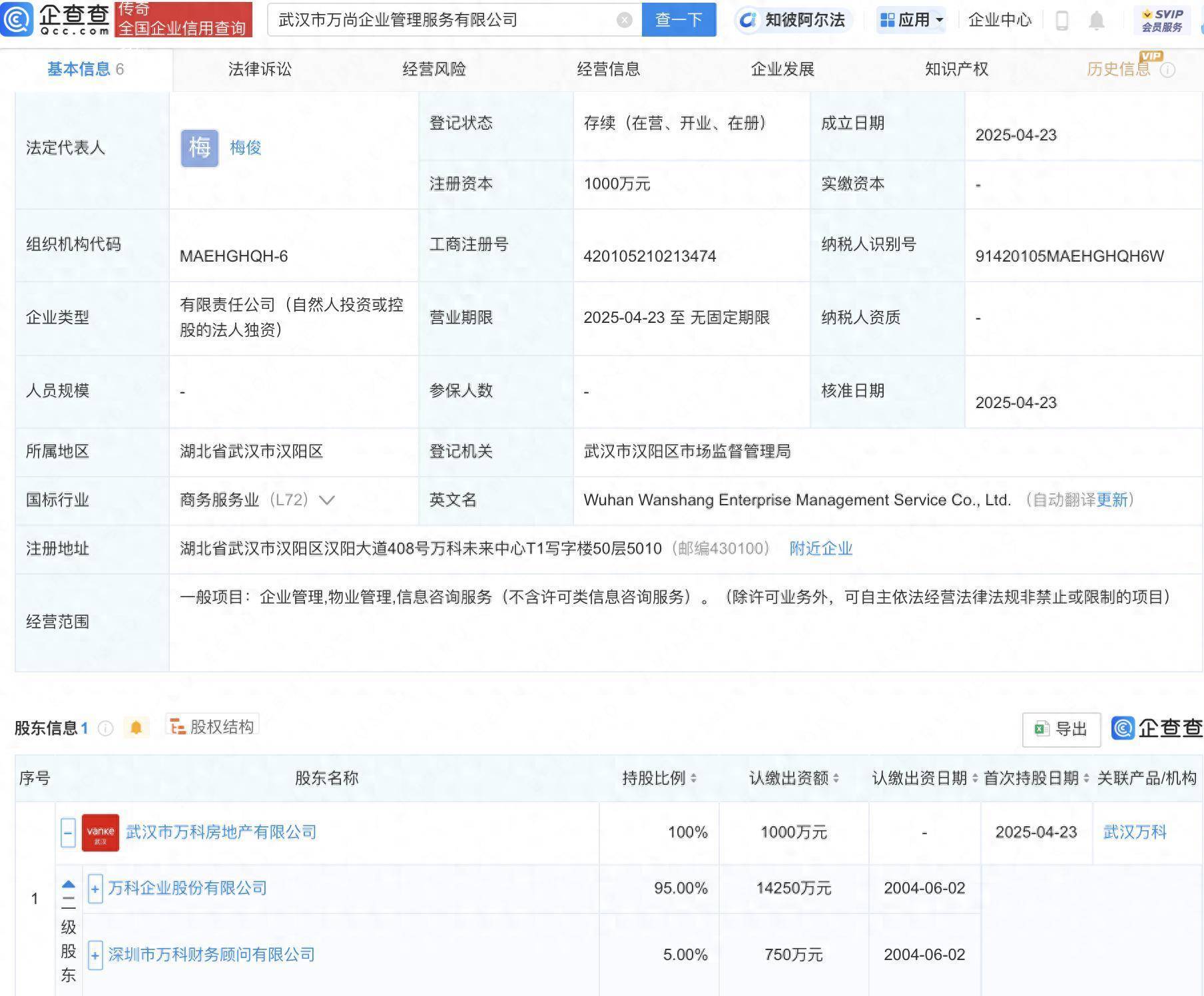This screenshot has width=1204, height=996.
Task: Open the 知识产权 tab
Action: click(x=956, y=69)
